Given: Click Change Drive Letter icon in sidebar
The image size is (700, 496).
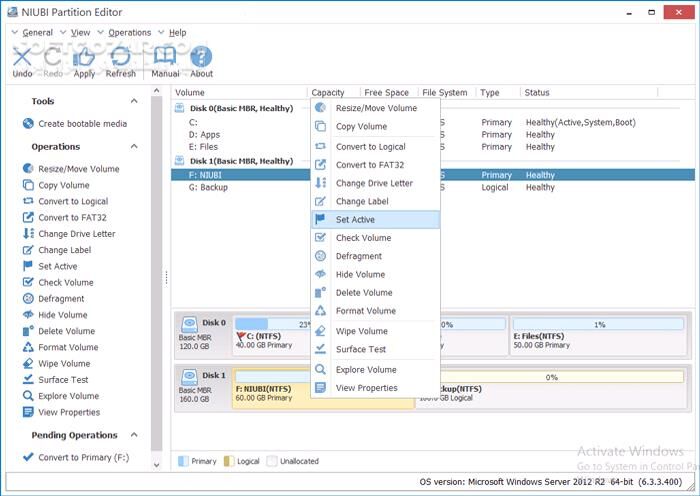Looking at the screenshot, I should pos(28,233).
